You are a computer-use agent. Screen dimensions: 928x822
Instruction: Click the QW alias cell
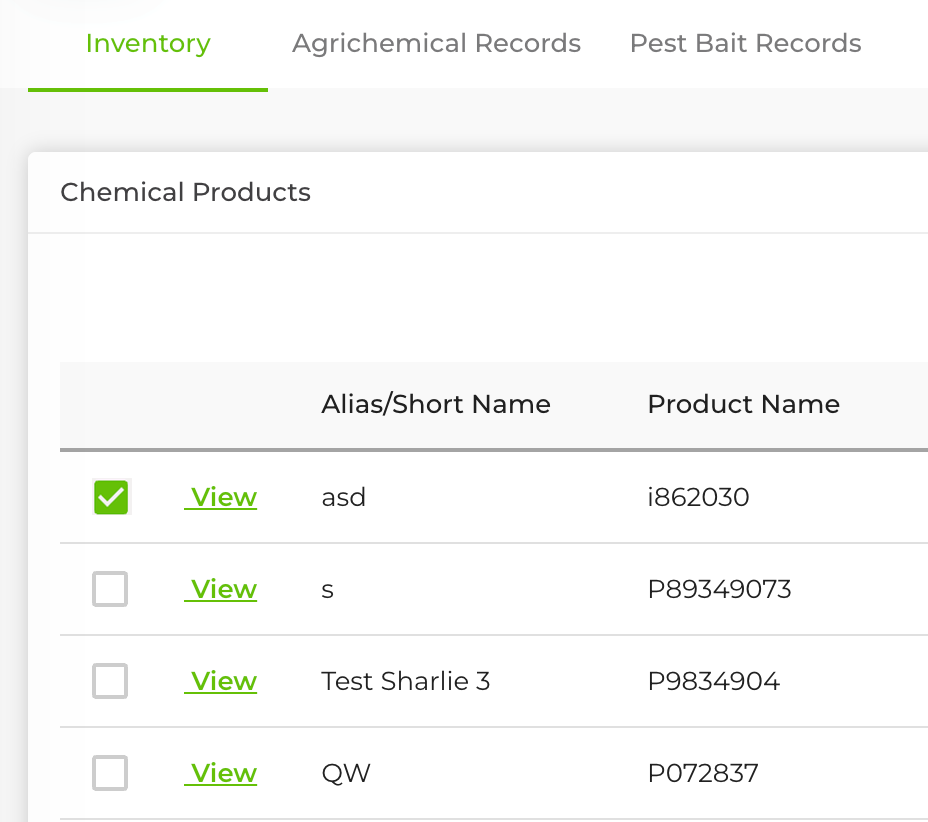point(346,773)
